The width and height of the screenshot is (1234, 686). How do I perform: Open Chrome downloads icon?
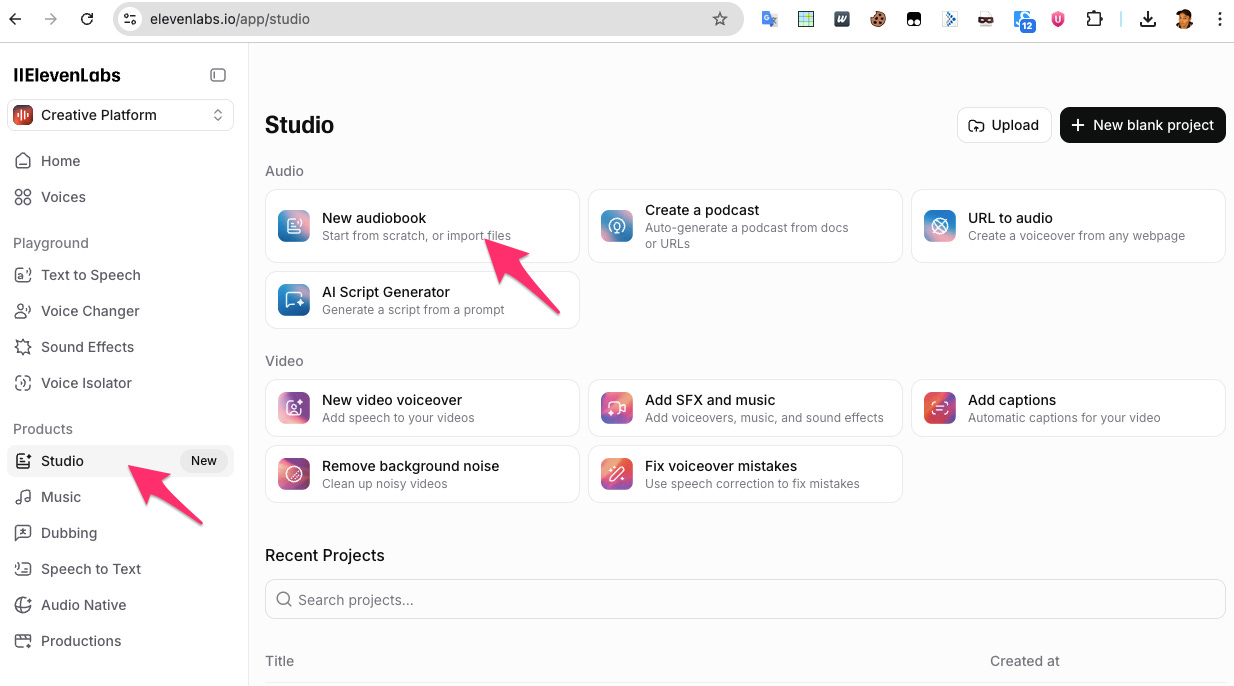[1148, 19]
